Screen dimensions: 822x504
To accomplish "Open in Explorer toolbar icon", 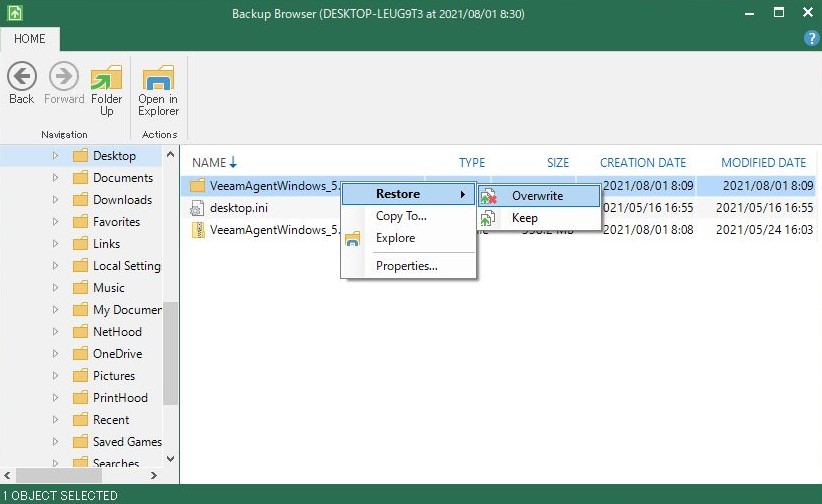I will click(158, 78).
